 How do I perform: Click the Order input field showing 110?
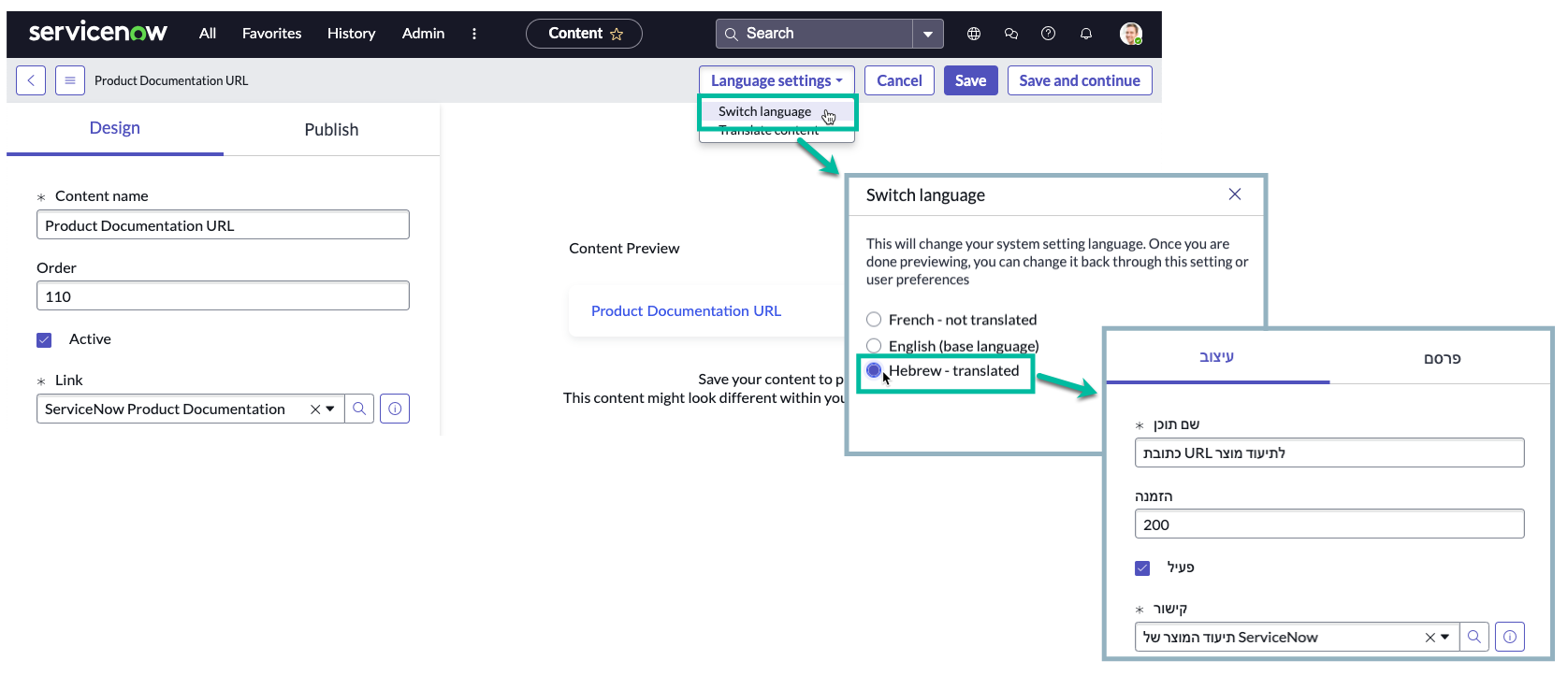223,296
